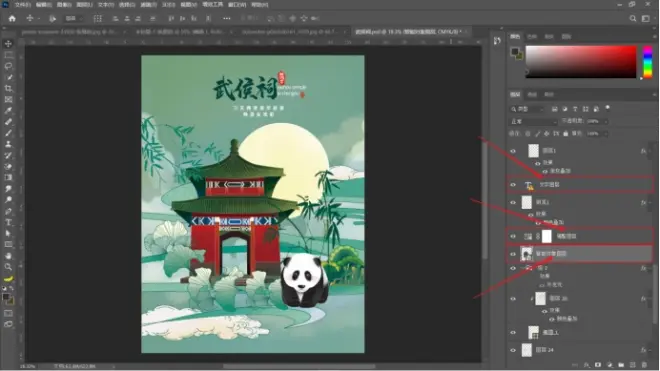Open the layer opacity dropdown arrow

(606, 121)
